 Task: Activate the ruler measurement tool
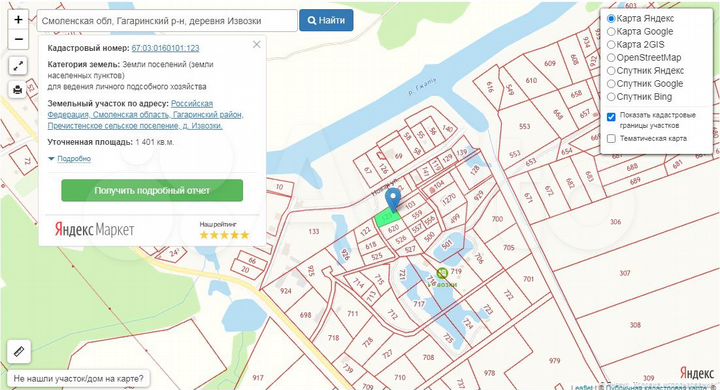point(19,352)
